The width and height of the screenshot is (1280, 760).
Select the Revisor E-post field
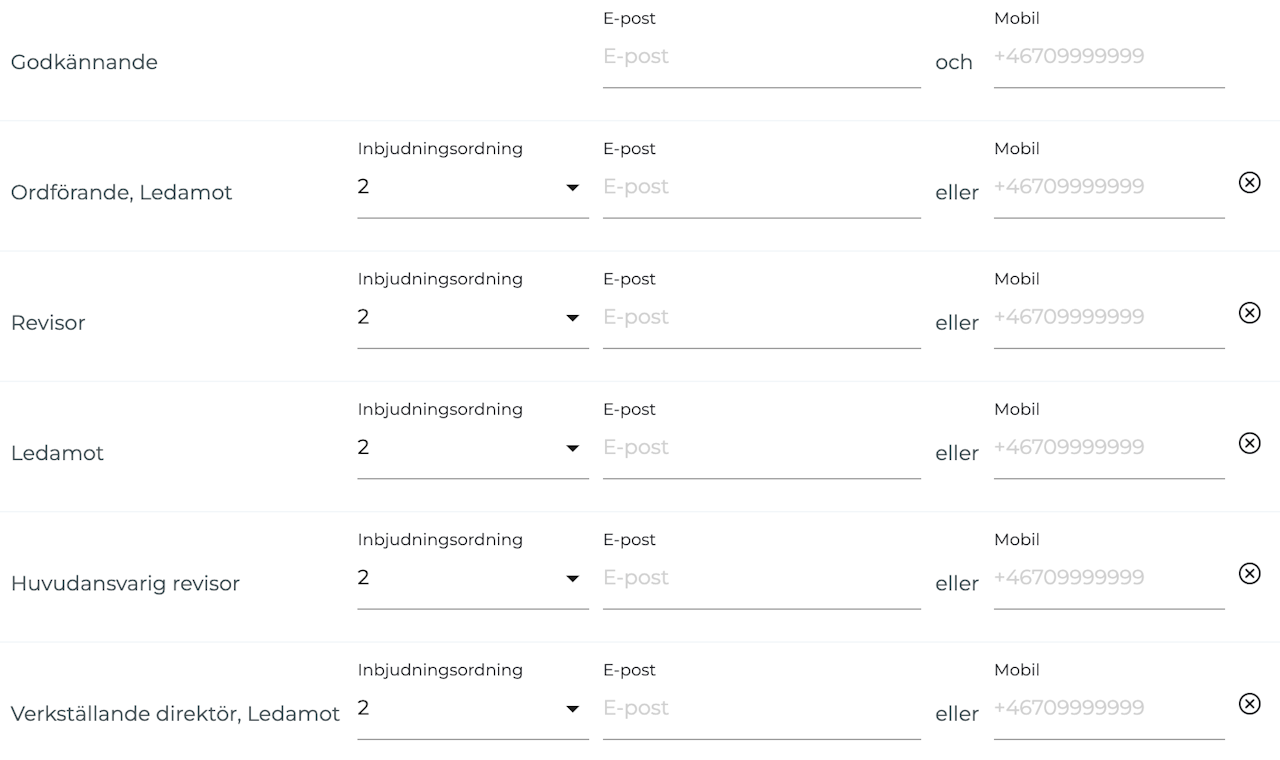pyautogui.click(x=761, y=317)
